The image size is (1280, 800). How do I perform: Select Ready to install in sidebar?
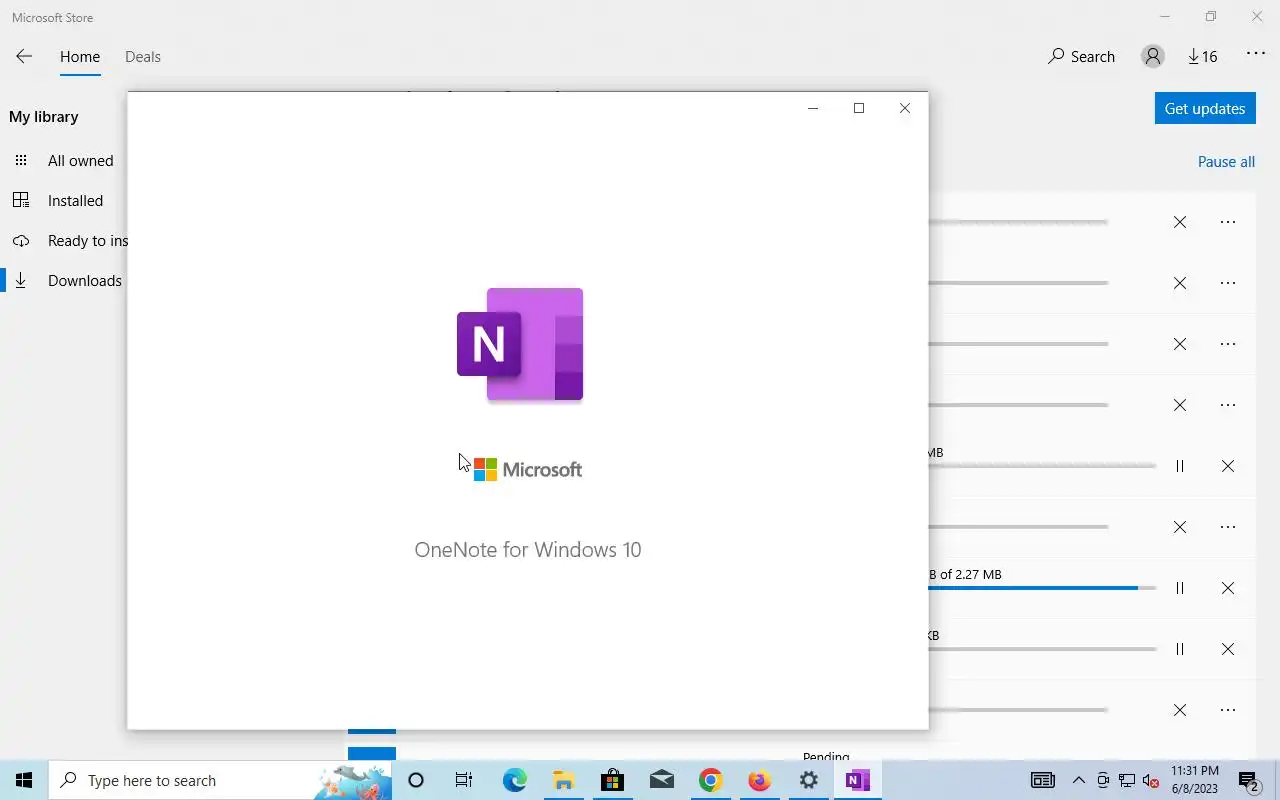coord(66,240)
